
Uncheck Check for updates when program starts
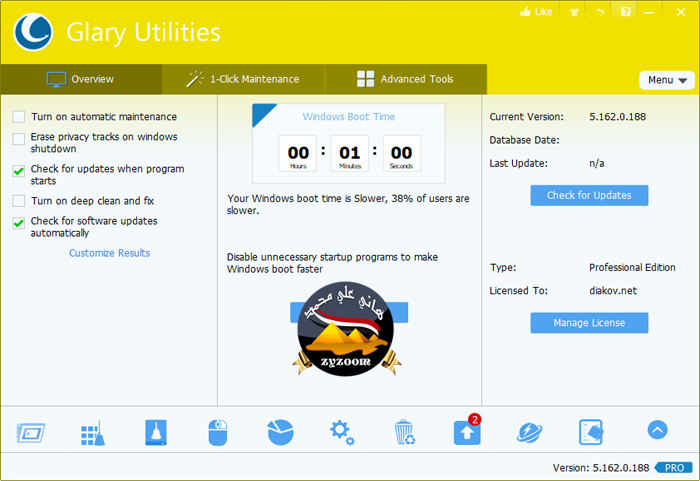tap(19, 171)
